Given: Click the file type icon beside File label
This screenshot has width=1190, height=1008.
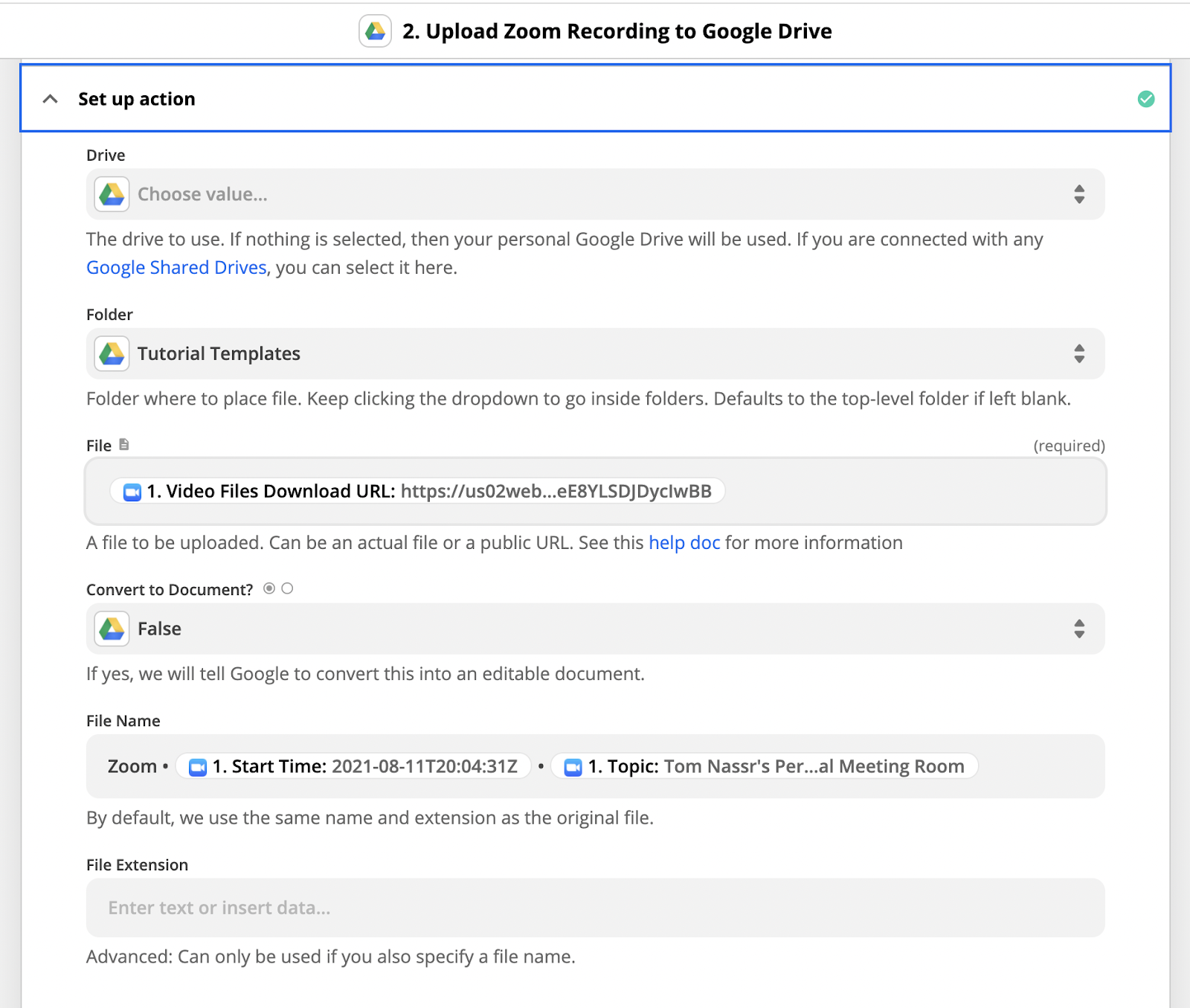Looking at the screenshot, I should coord(124,445).
